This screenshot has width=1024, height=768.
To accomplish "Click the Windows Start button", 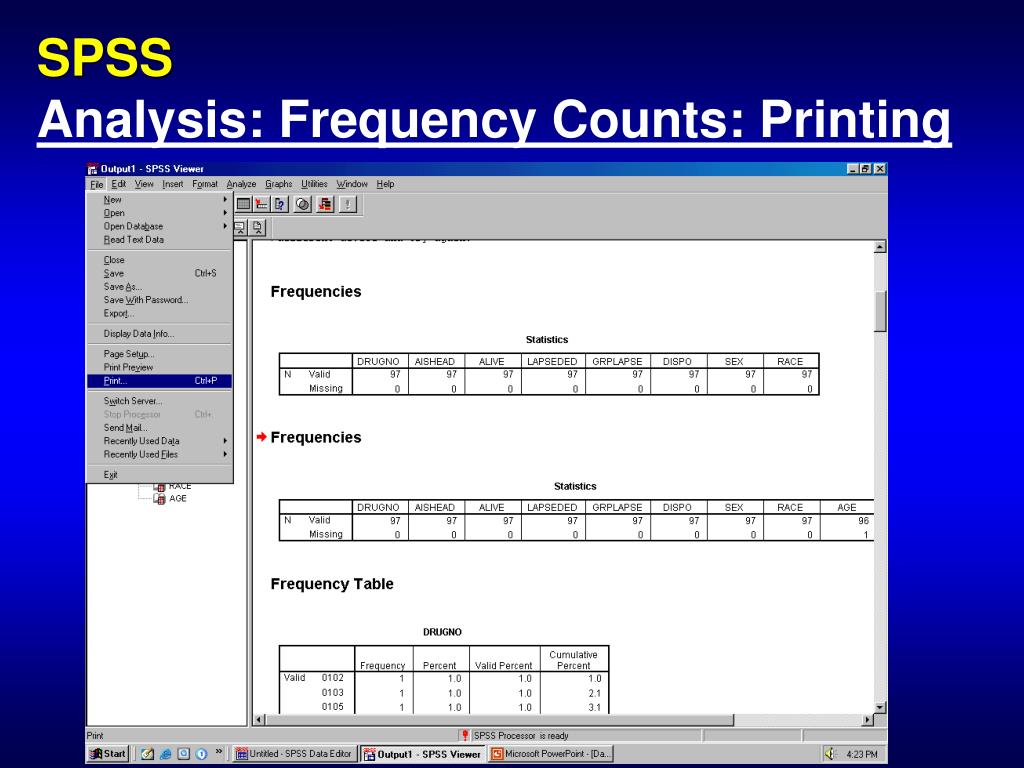I will [x=108, y=754].
